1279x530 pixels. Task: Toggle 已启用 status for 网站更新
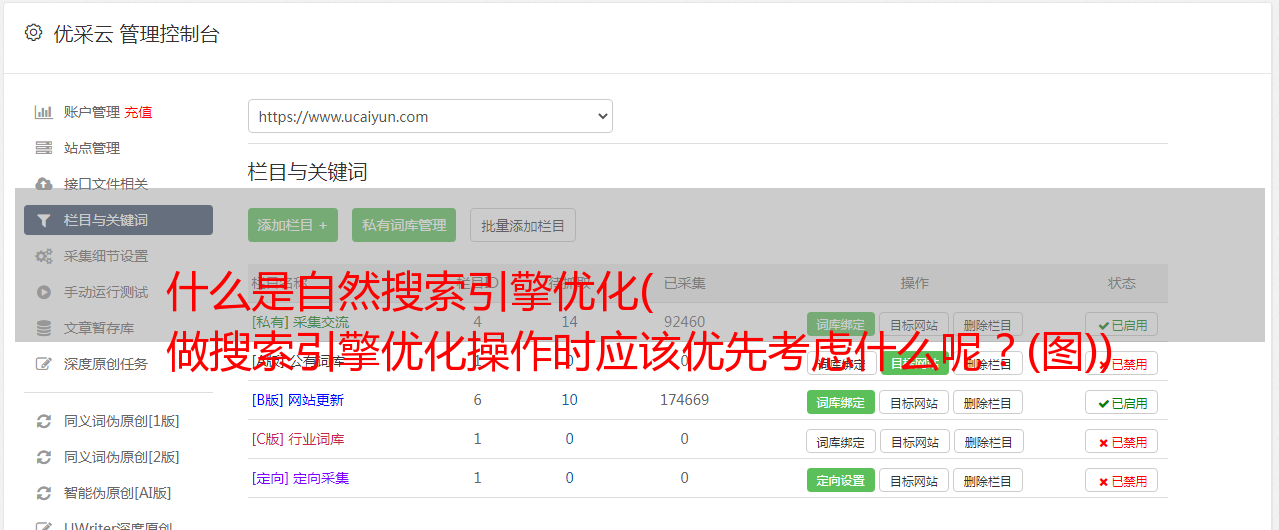pyautogui.click(x=1122, y=402)
